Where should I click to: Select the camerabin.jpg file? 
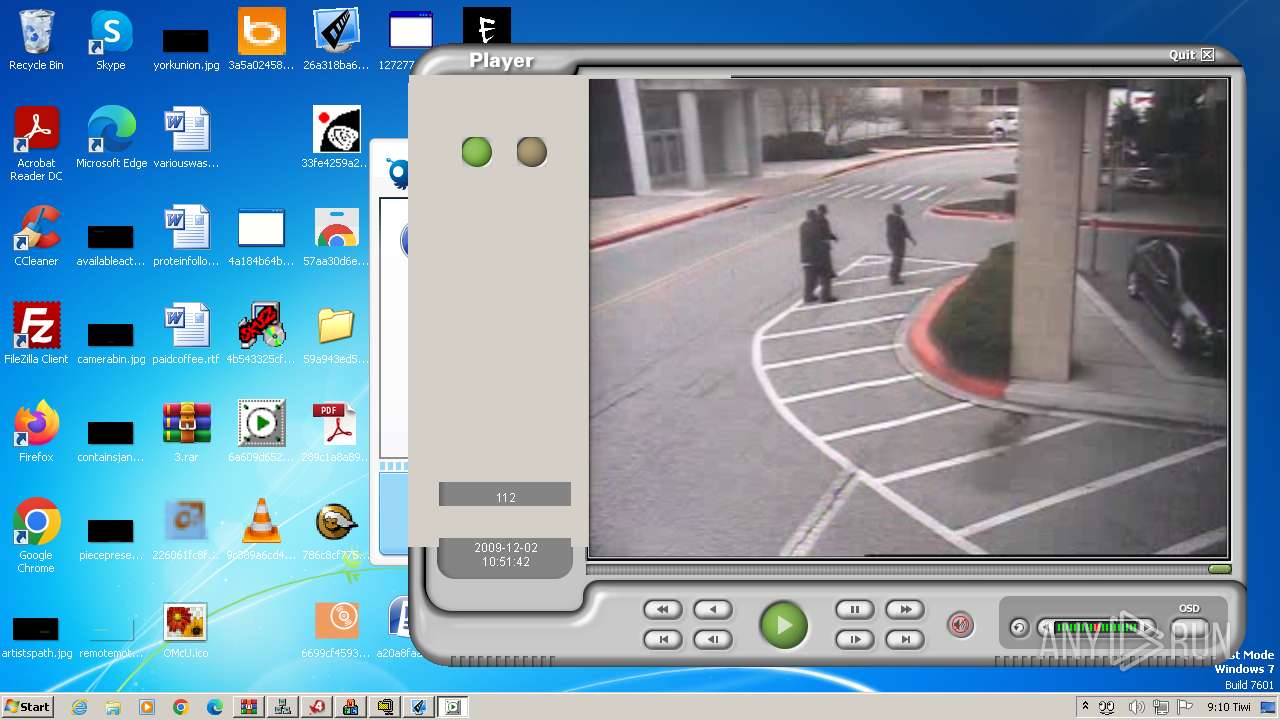point(111,342)
